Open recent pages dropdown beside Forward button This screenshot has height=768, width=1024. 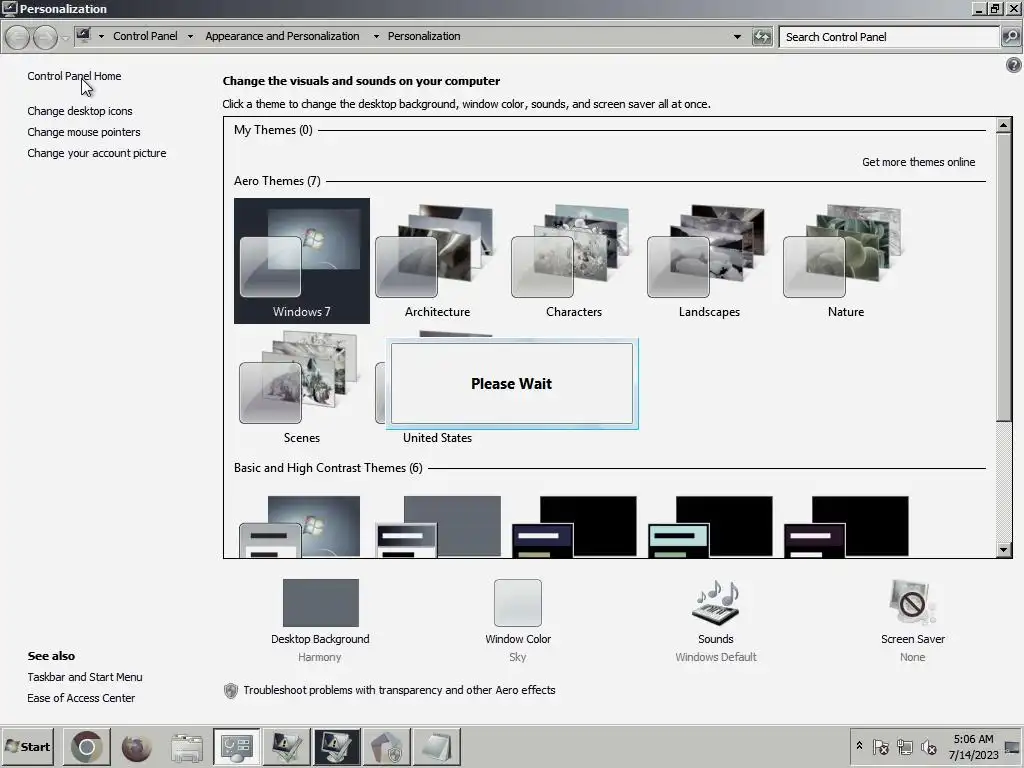[x=65, y=38]
